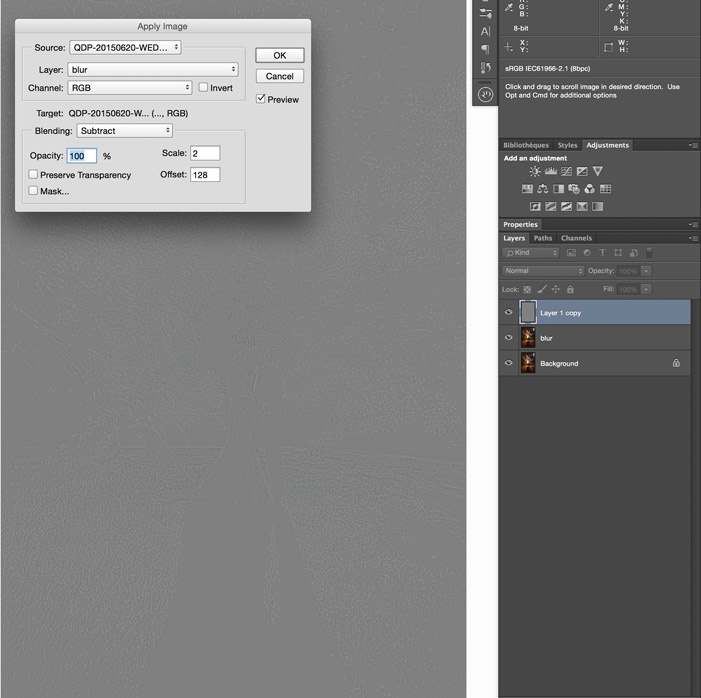Click the Offset input field
701x698 pixels.
(204, 175)
